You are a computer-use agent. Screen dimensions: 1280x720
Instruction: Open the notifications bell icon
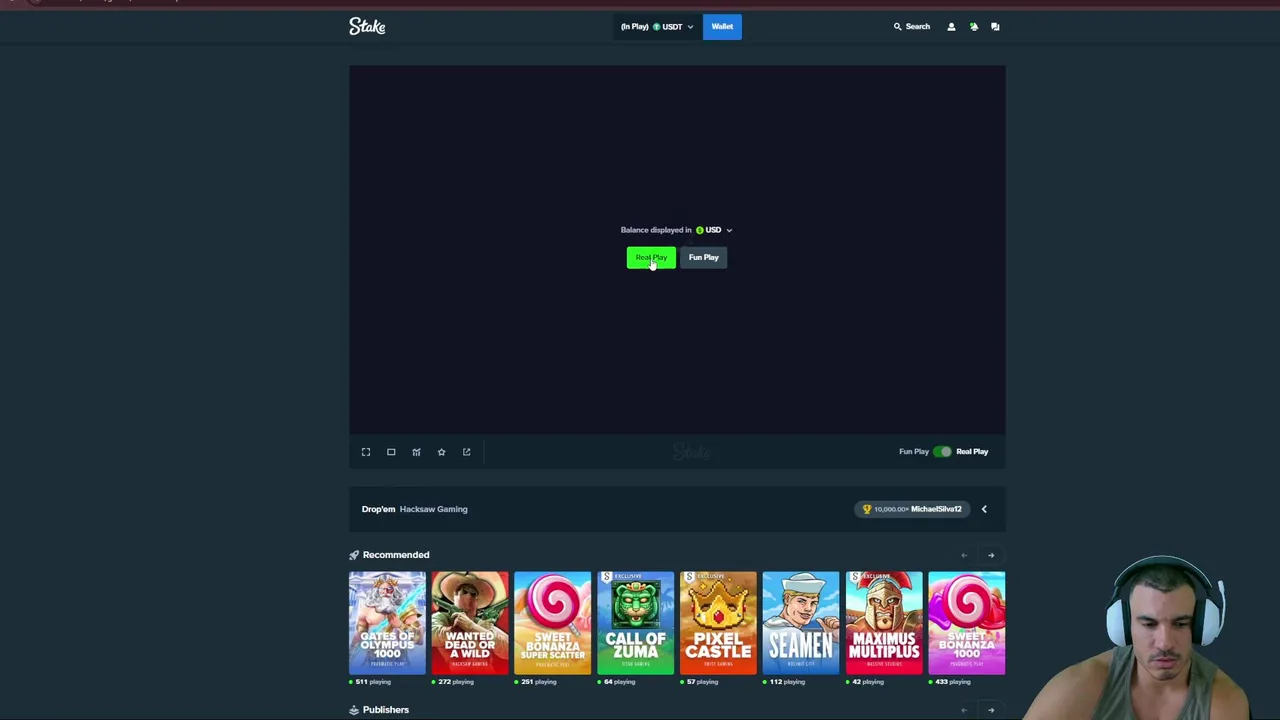point(973,27)
